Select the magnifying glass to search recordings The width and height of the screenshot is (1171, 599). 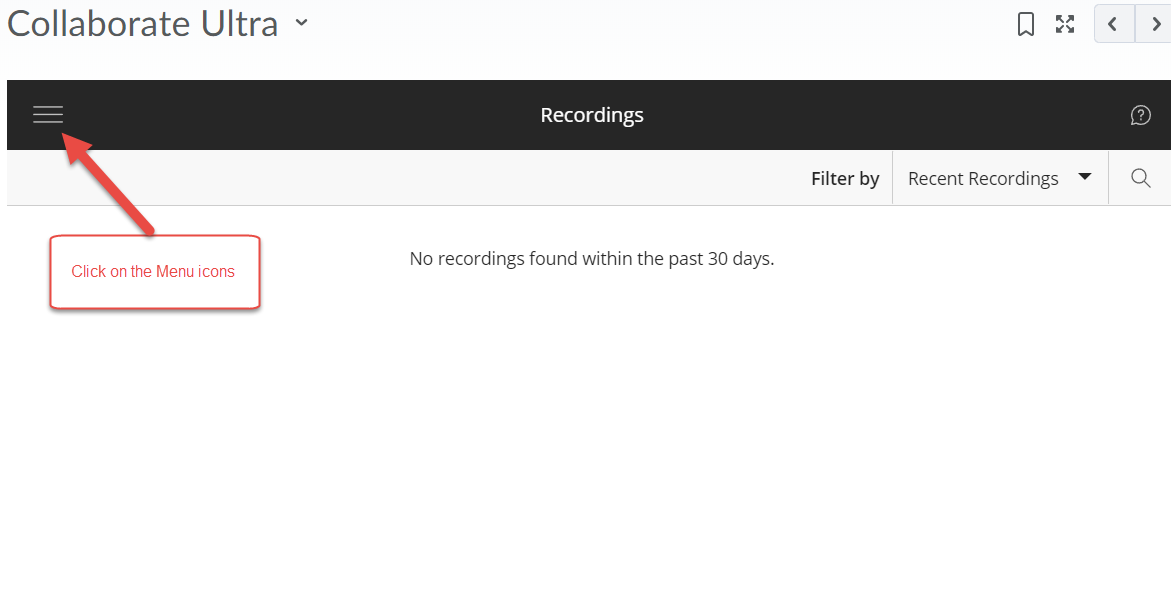(1140, 177)
